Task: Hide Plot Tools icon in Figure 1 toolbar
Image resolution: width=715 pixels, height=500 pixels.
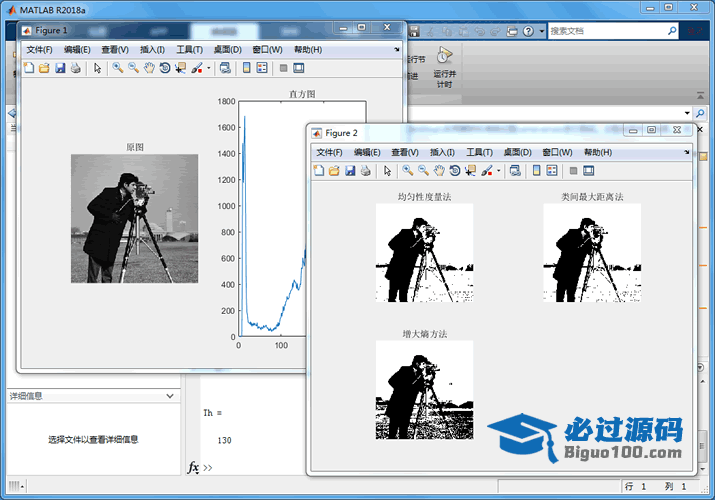Action: (283, 68)
